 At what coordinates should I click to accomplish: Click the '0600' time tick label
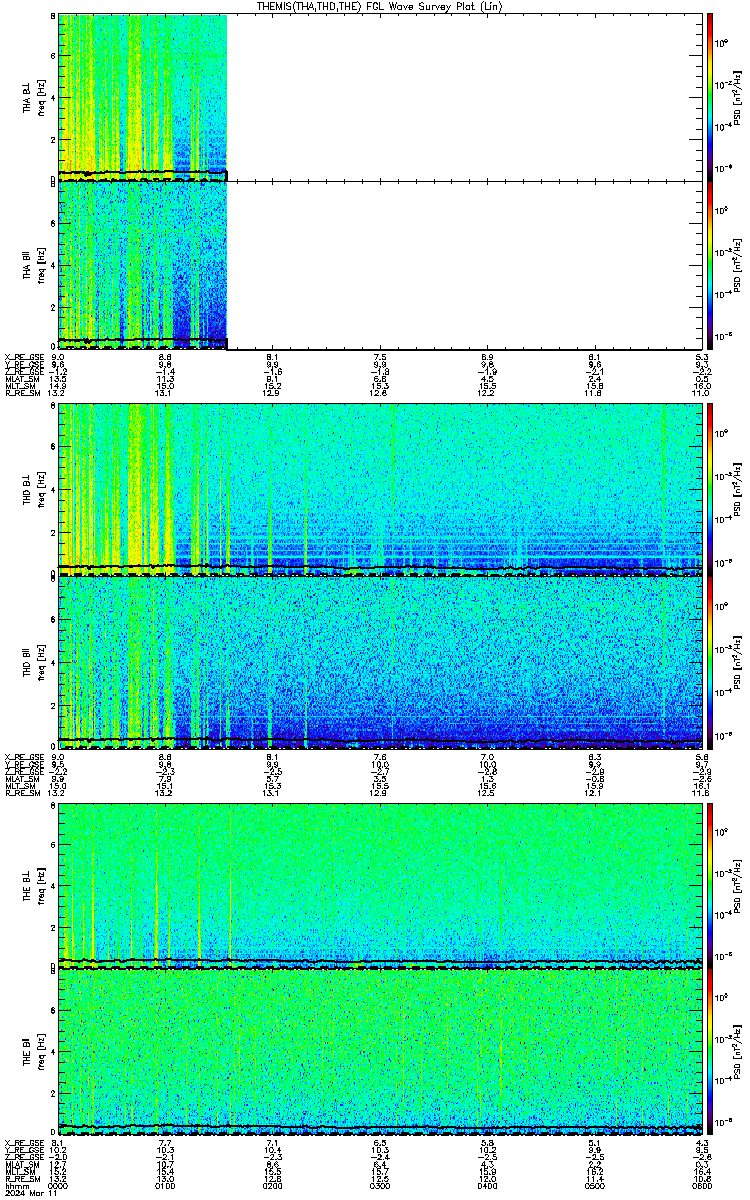click(x=701, y=1185)
